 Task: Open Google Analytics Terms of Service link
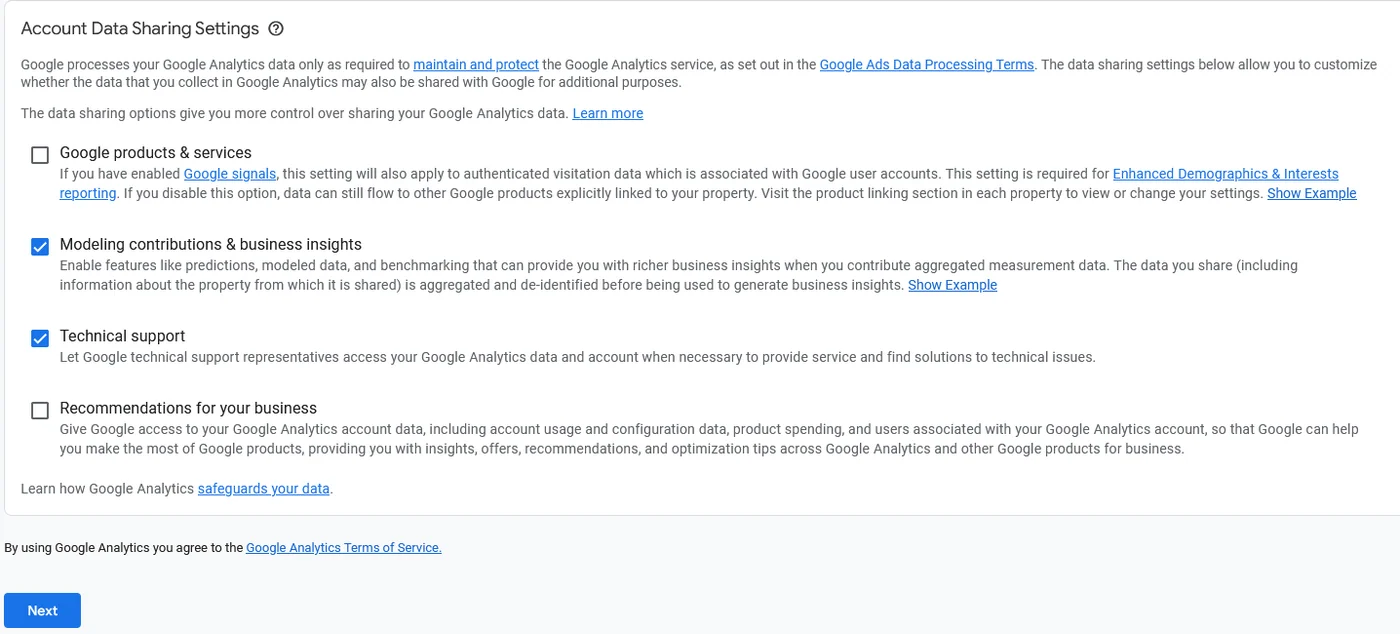tap(344, 548)
